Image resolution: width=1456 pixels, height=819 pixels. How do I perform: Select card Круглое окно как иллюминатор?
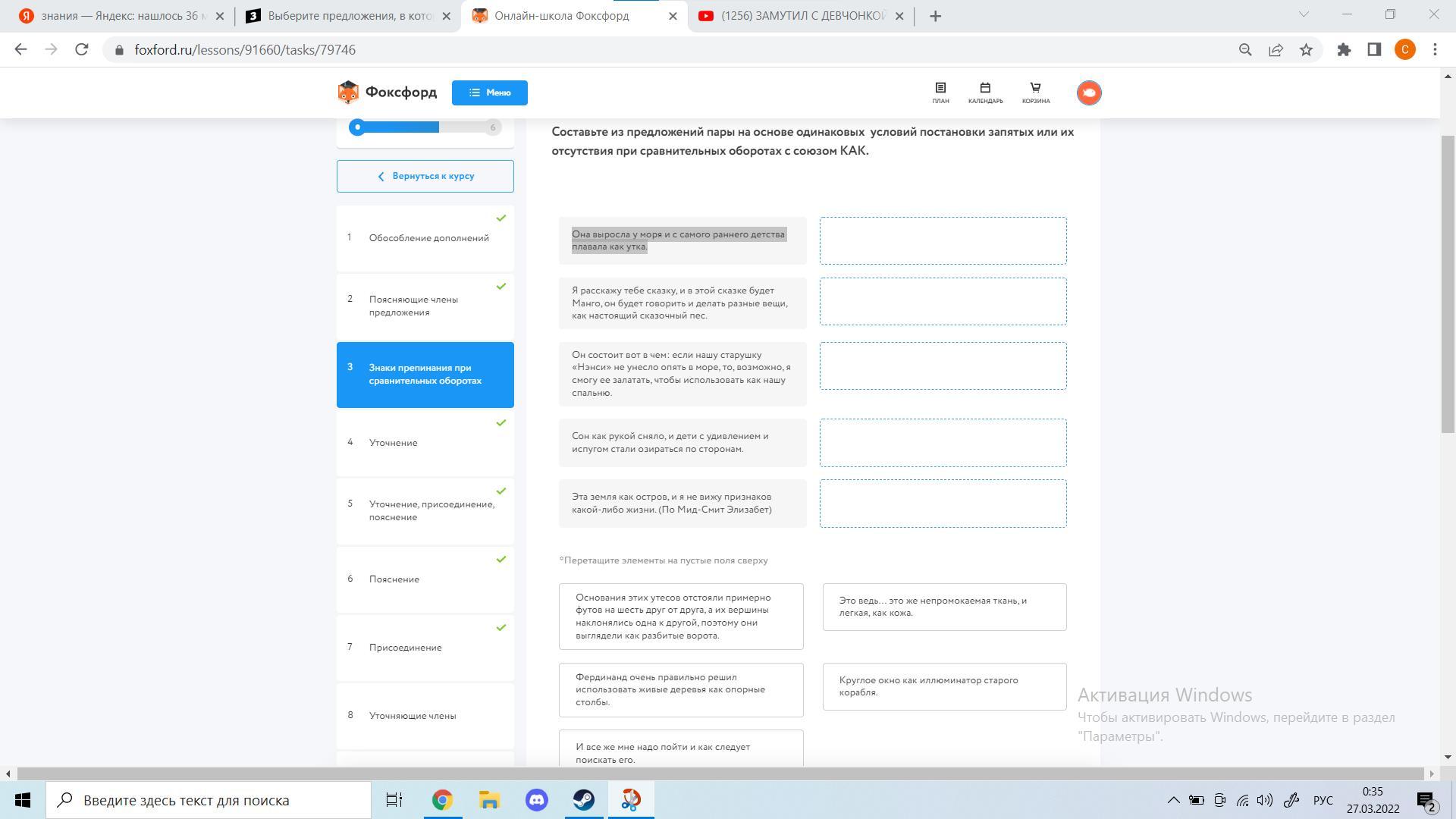click(x=944, y=686)
